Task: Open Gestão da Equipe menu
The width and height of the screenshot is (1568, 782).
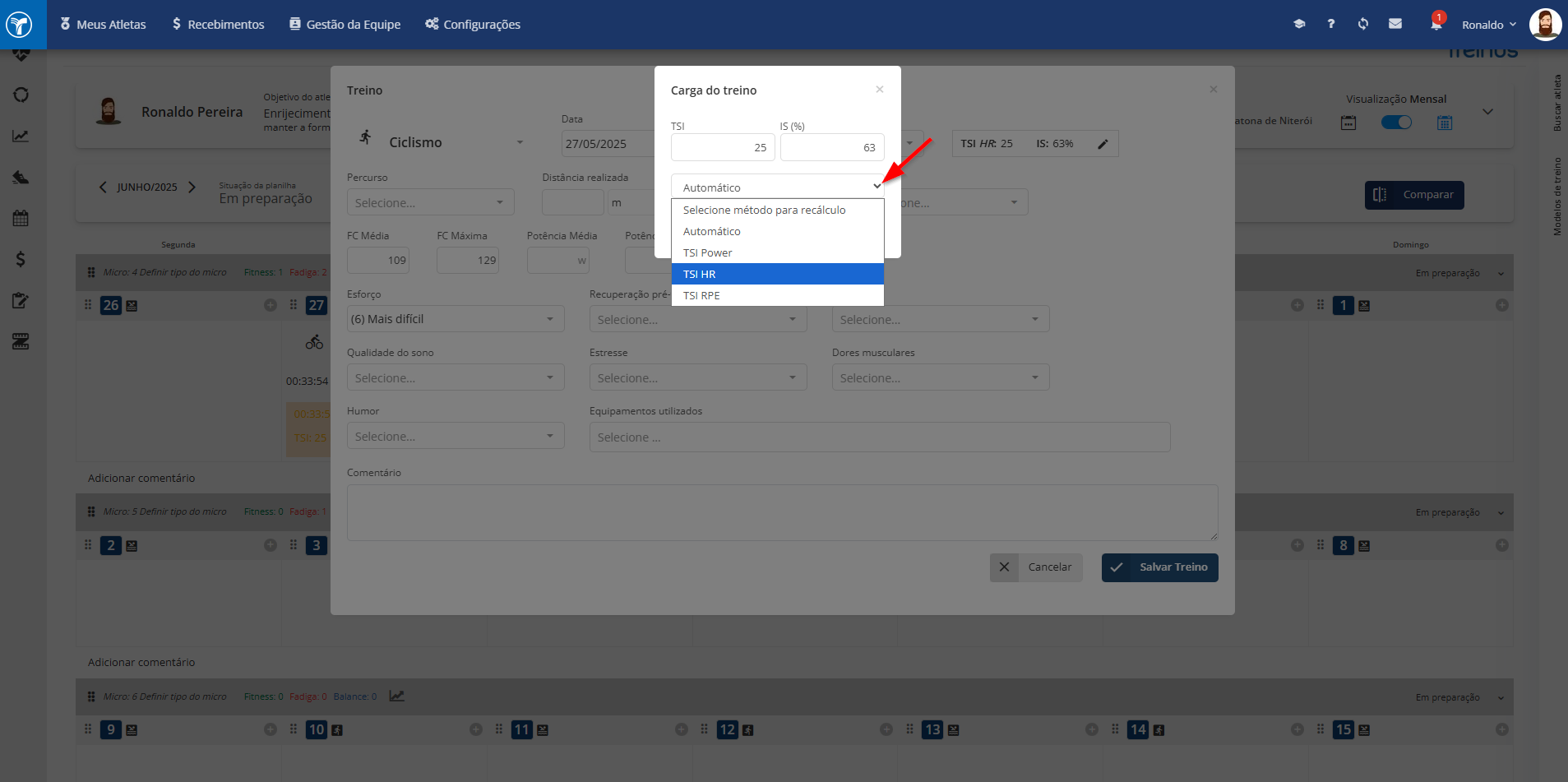Action: pyautogui.click(x=345, y=24)
